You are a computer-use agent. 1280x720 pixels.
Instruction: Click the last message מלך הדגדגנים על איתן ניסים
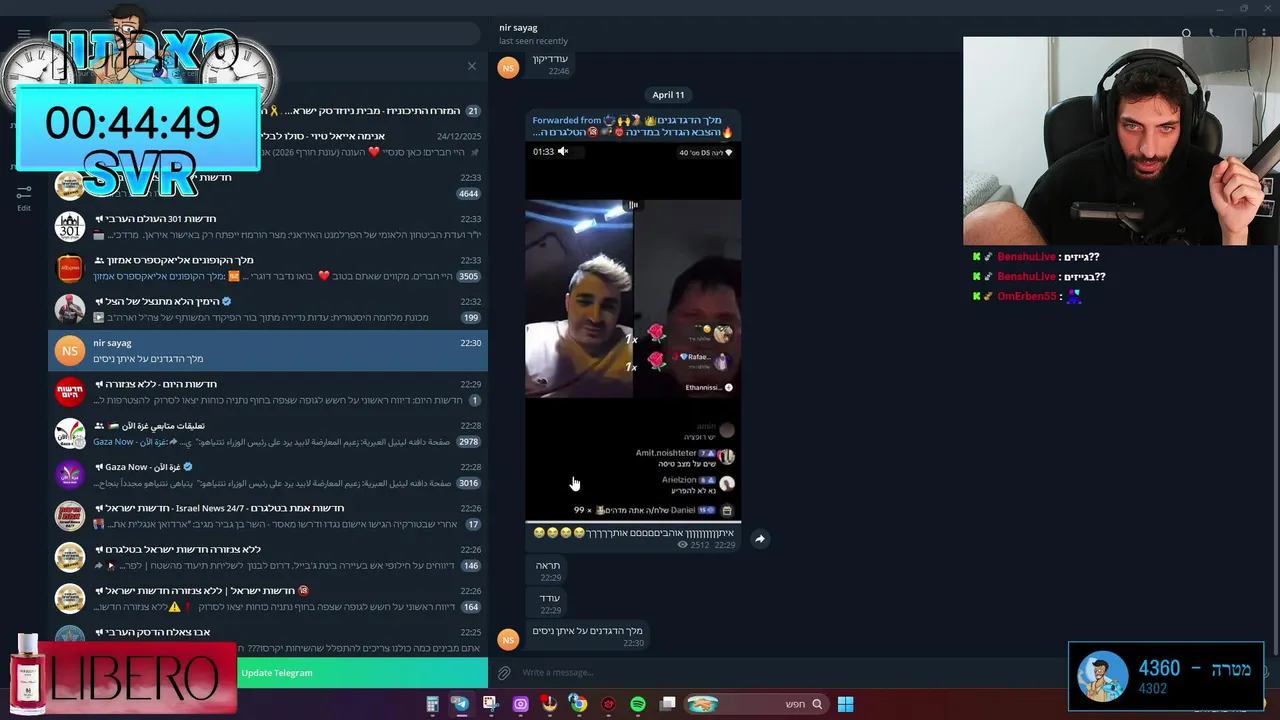pos(588,636)
